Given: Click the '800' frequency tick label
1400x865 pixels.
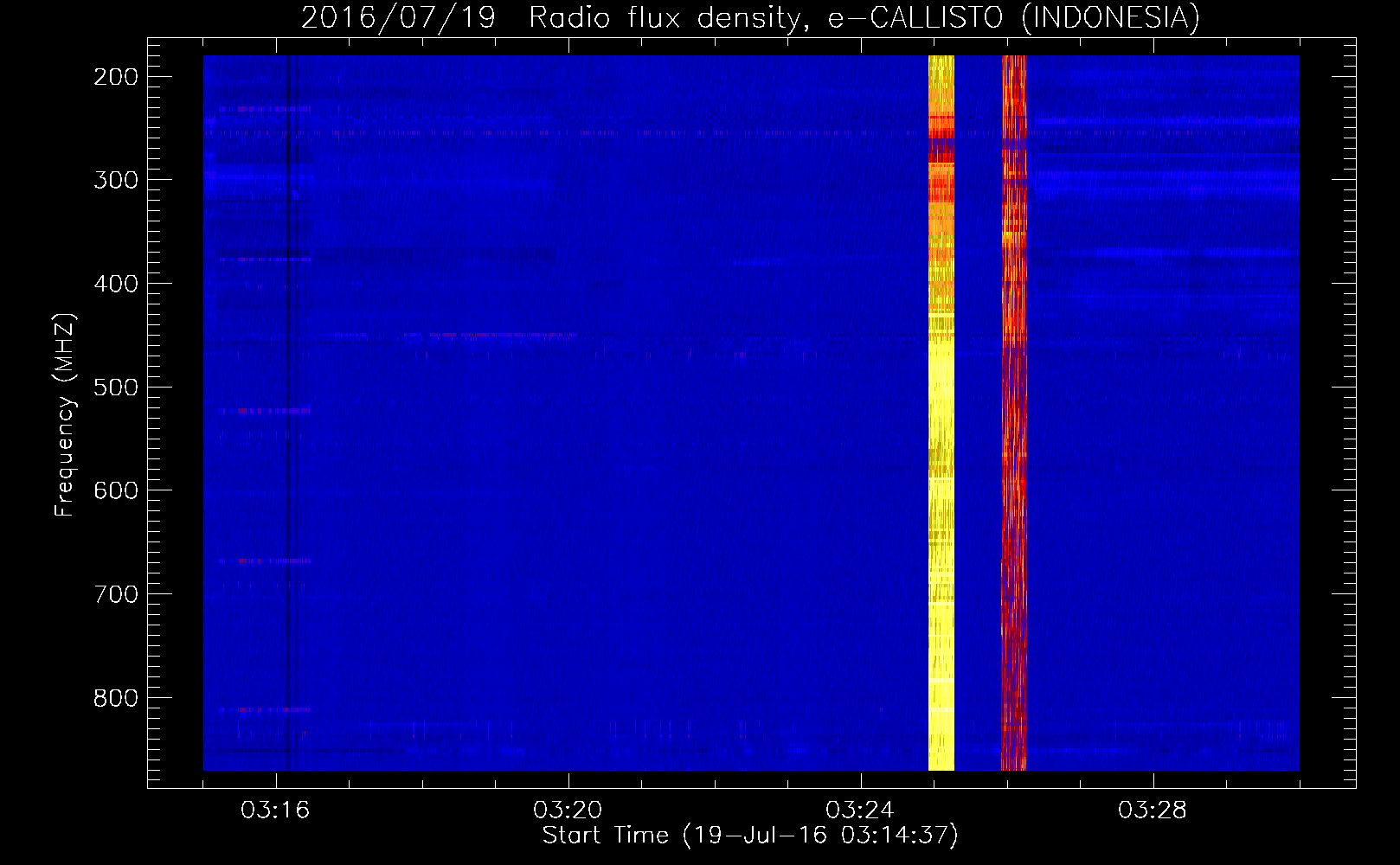Looking at the screenshot, I should pos(116,698).
